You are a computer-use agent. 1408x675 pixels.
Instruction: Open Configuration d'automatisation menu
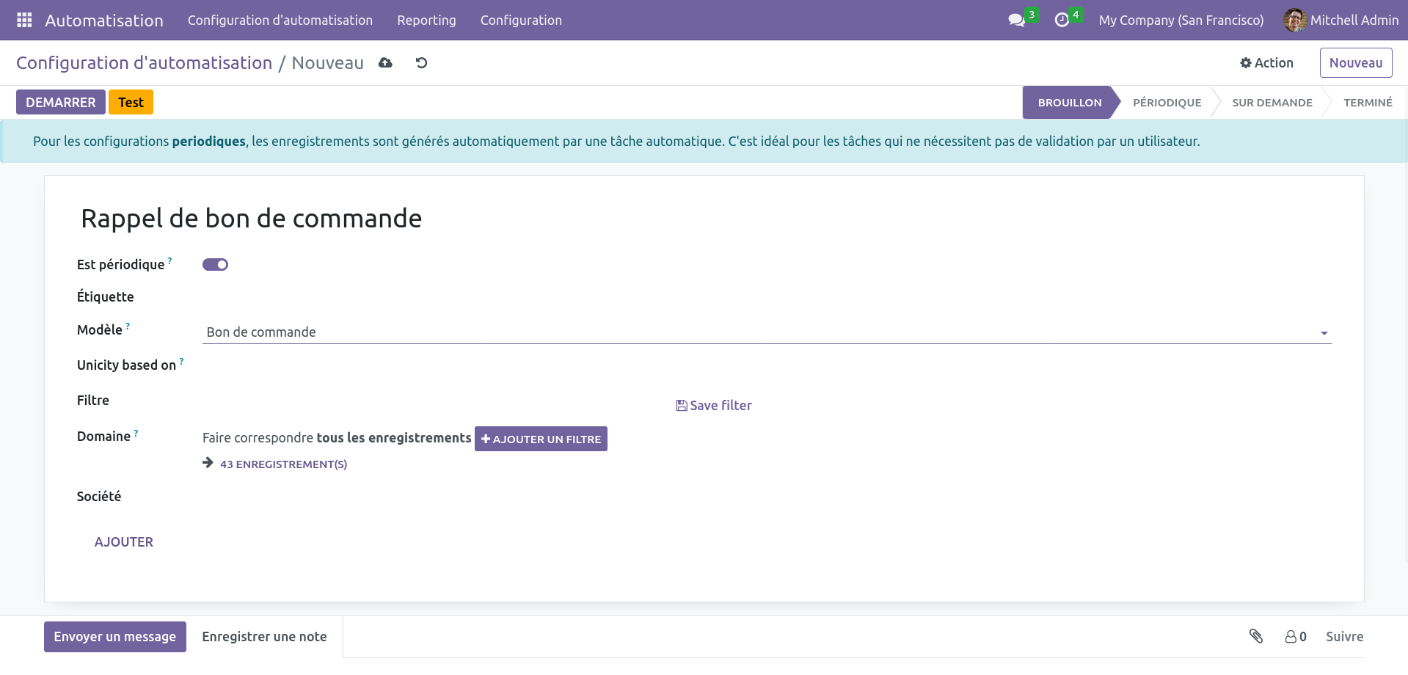pos(280,20)
